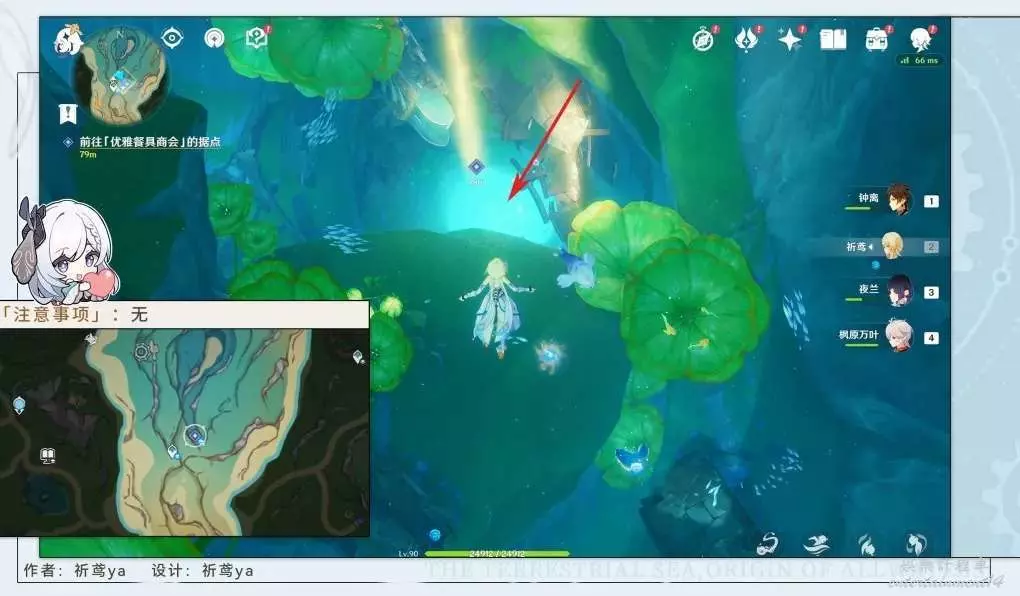Open the adventurer handbook book icon
The height and width of the screenshot is (596, 1020).
[x=833, y=40]
